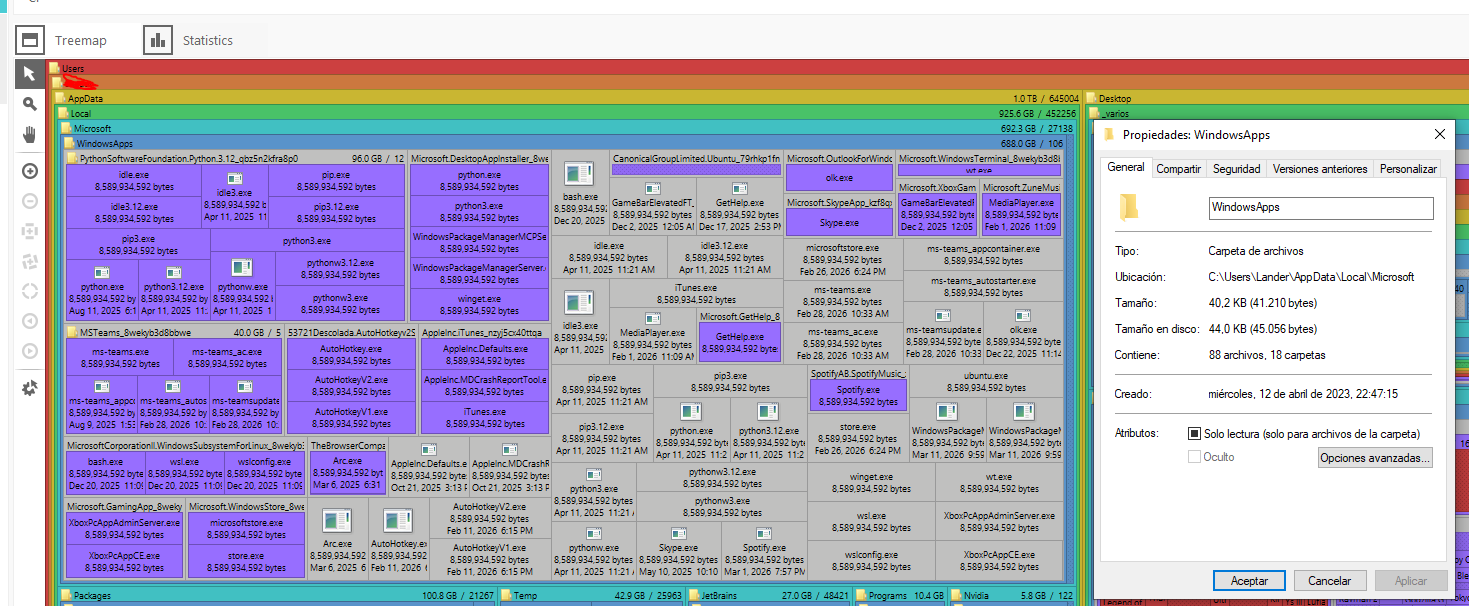This screenshot has height=606, width=1469.
Task: Click the Treemap view icon
Action: coord(30,41)
